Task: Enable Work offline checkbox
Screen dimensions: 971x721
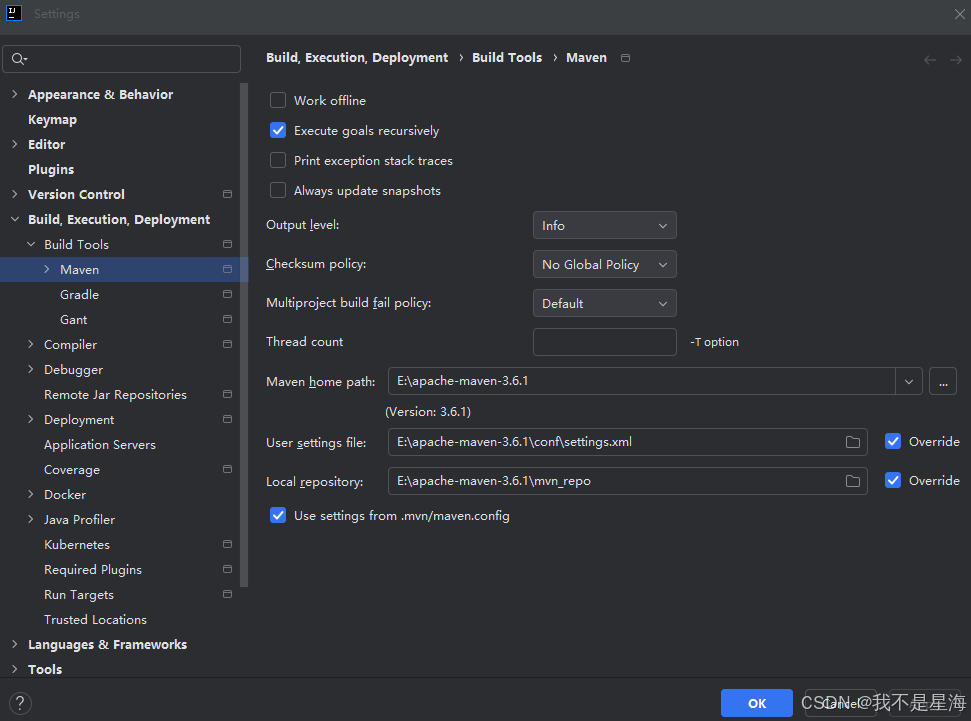Action: tap(278, 100)
